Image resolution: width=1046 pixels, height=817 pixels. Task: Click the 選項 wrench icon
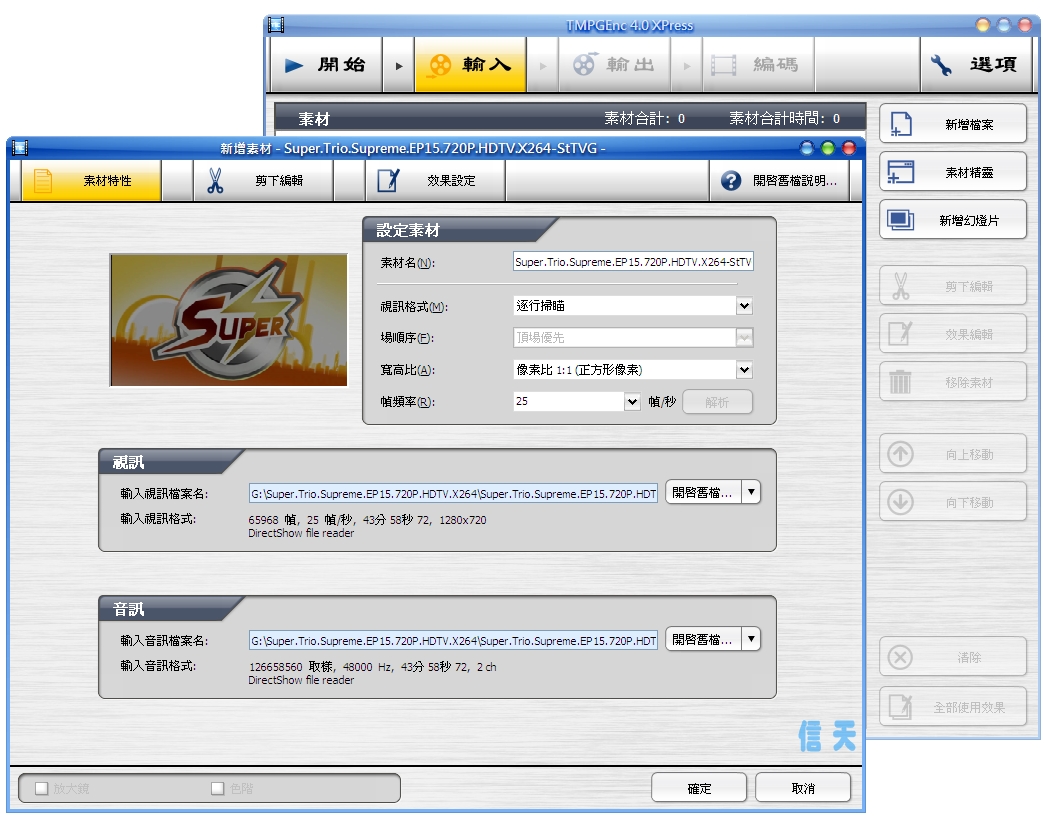[942, 65]
